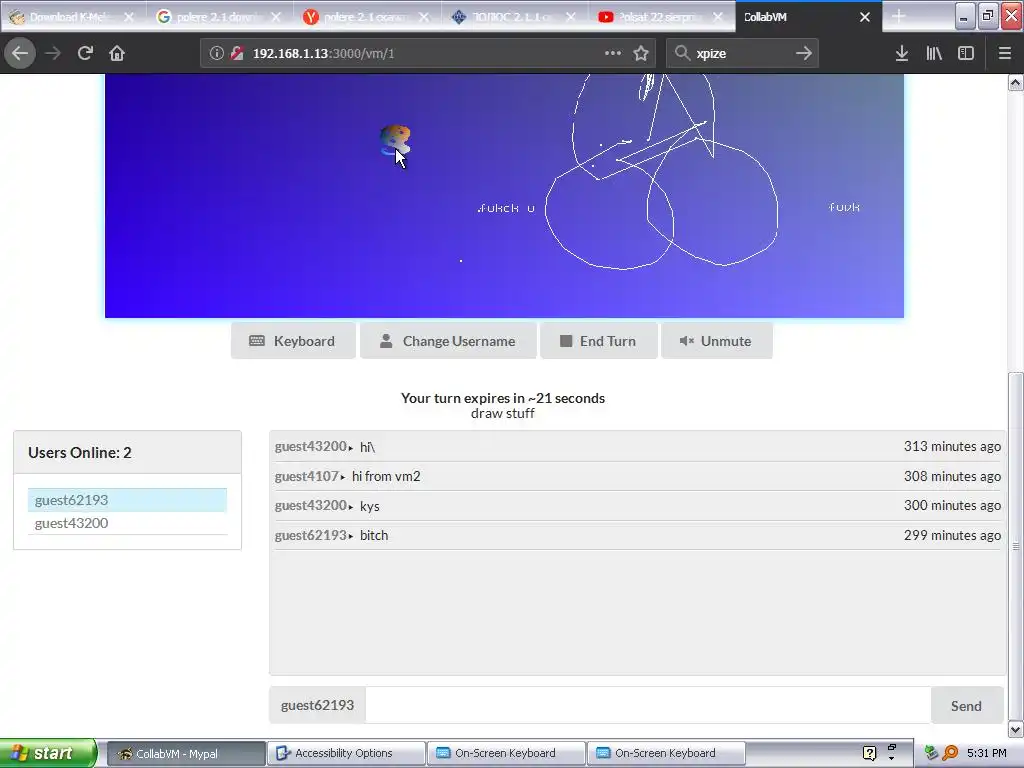Open the Windows Start menu
This screenshot has height=768, width=1024.
tap(48, 753)
